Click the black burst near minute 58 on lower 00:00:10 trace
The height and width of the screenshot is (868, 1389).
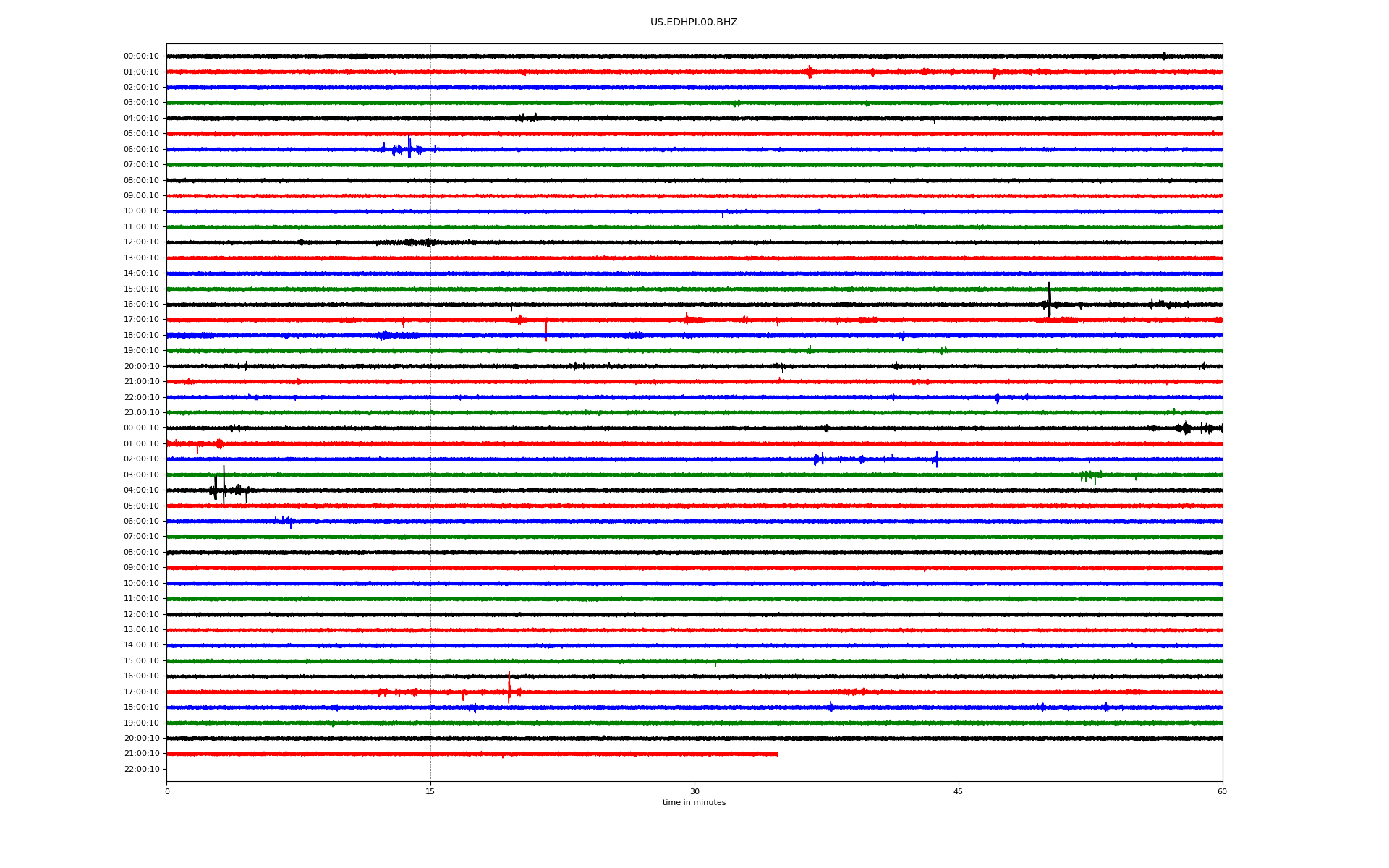(x=1185, y=428)
